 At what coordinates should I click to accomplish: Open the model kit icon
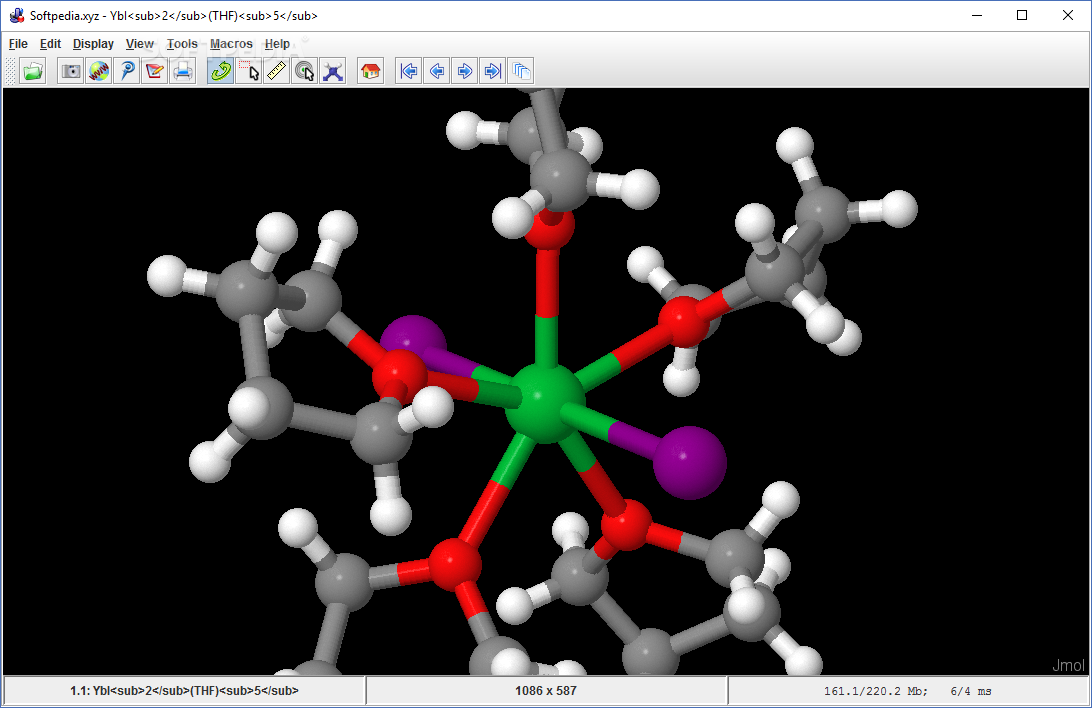point(333,71)
